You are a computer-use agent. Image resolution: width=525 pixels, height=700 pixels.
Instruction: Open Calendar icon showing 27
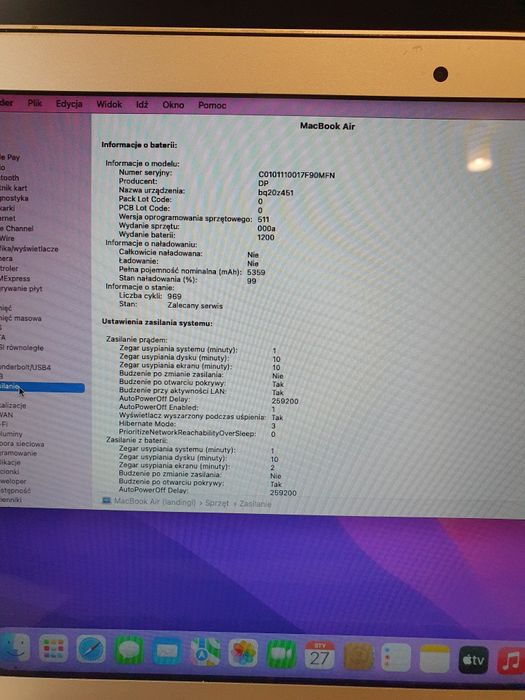320,655
